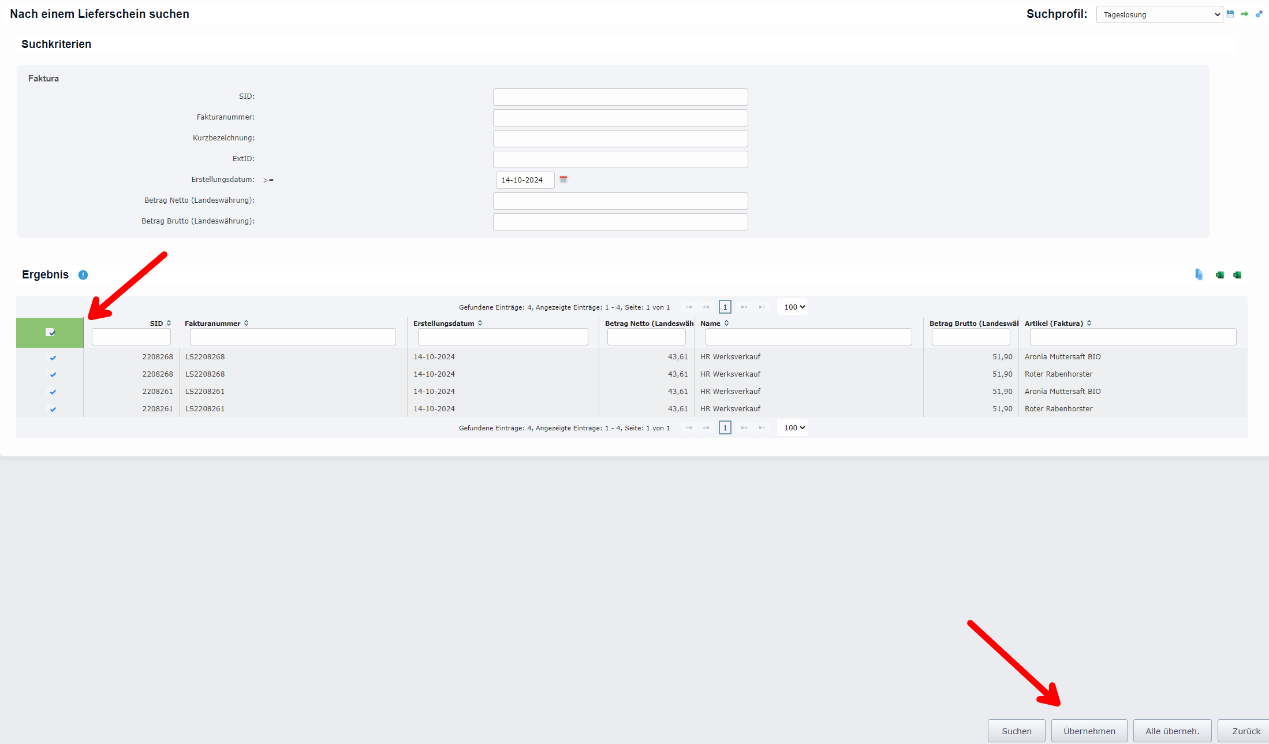
Task: Click the blue gears icon beside Suchprofil
Action: tap(1259, 14)
